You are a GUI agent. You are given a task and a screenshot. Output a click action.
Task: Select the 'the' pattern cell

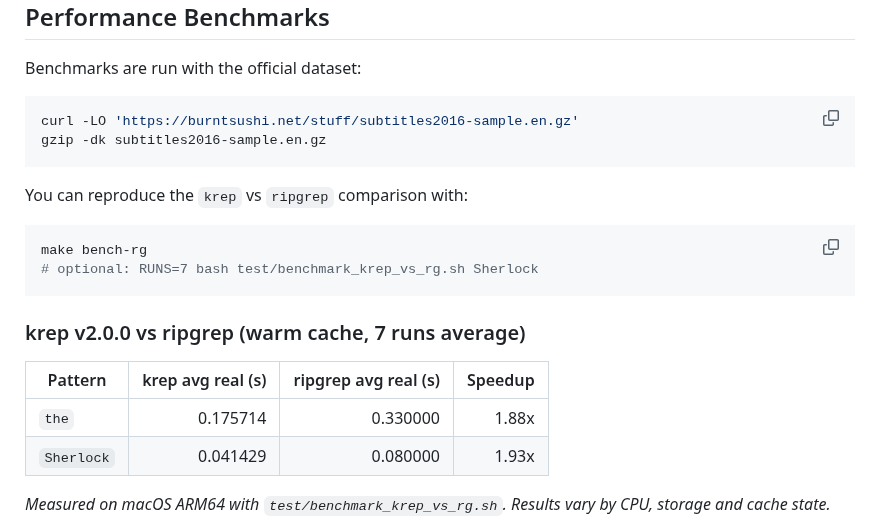(57, 419)
